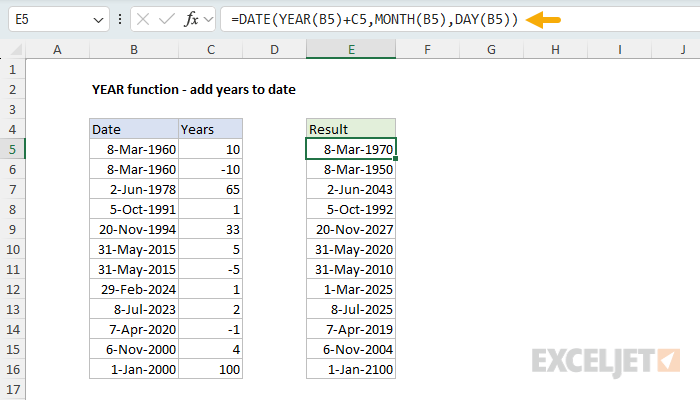Select column I header

619,50
